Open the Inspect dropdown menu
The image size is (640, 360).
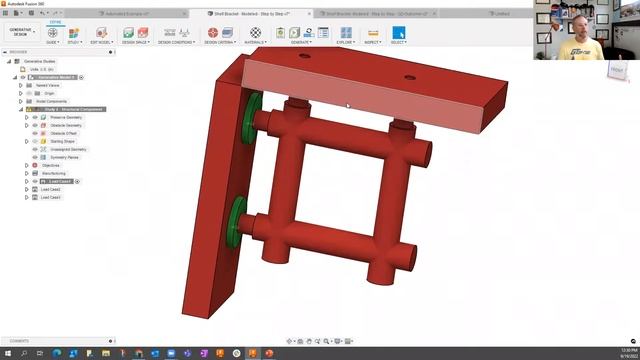(x=372, y=42)
